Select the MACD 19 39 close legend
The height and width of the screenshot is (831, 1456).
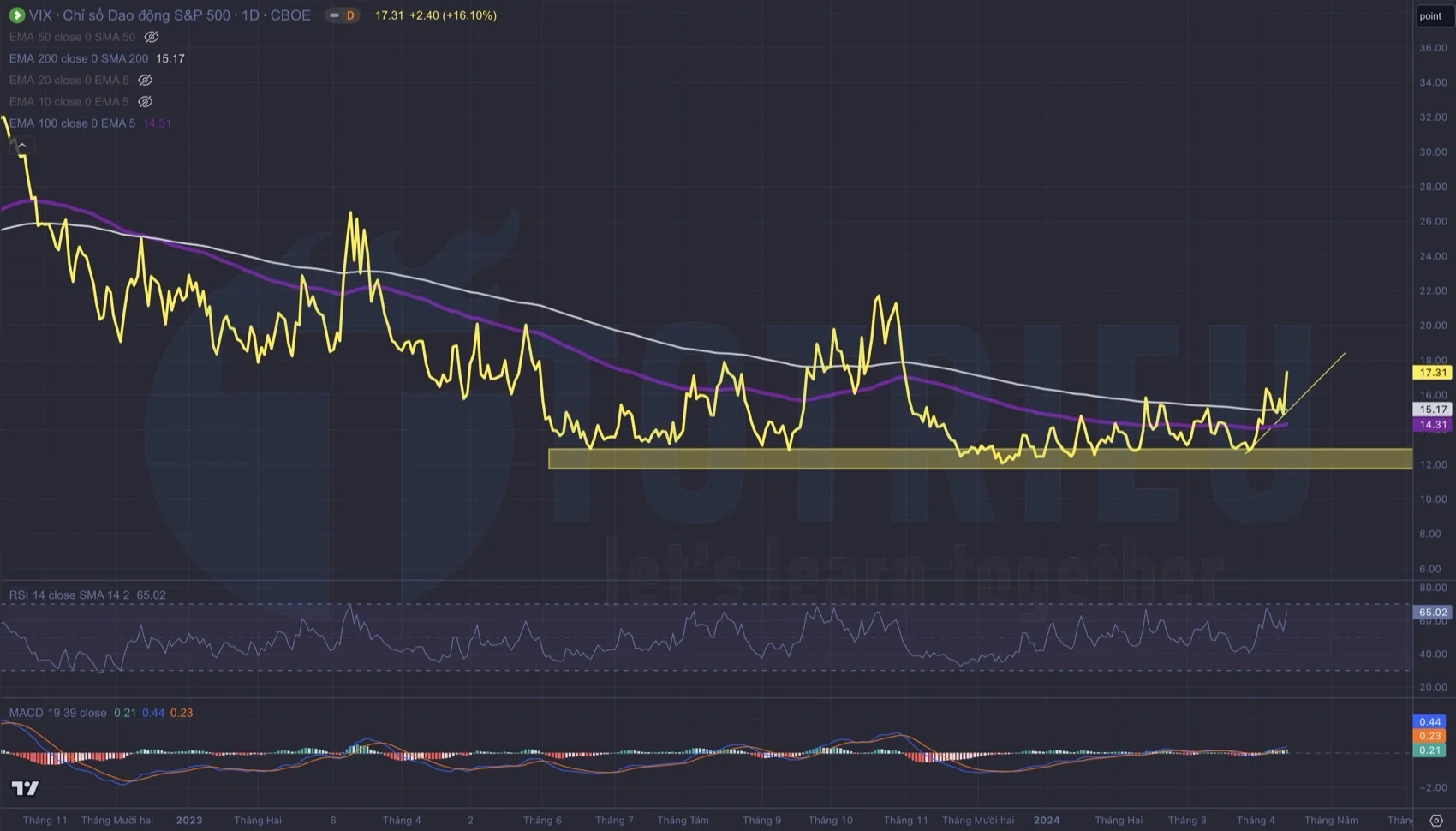(58, 713)
